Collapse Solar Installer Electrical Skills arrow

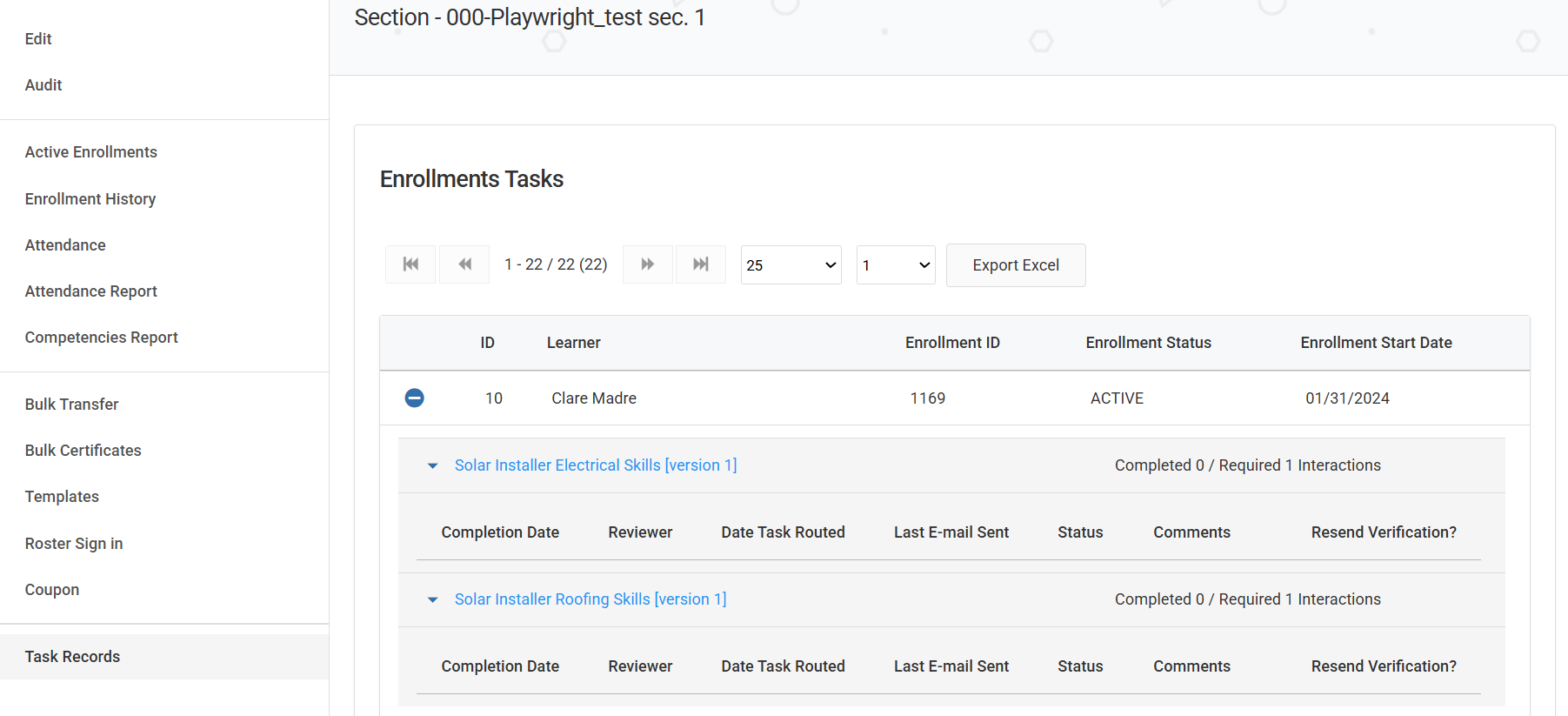(x=432, y=466)
